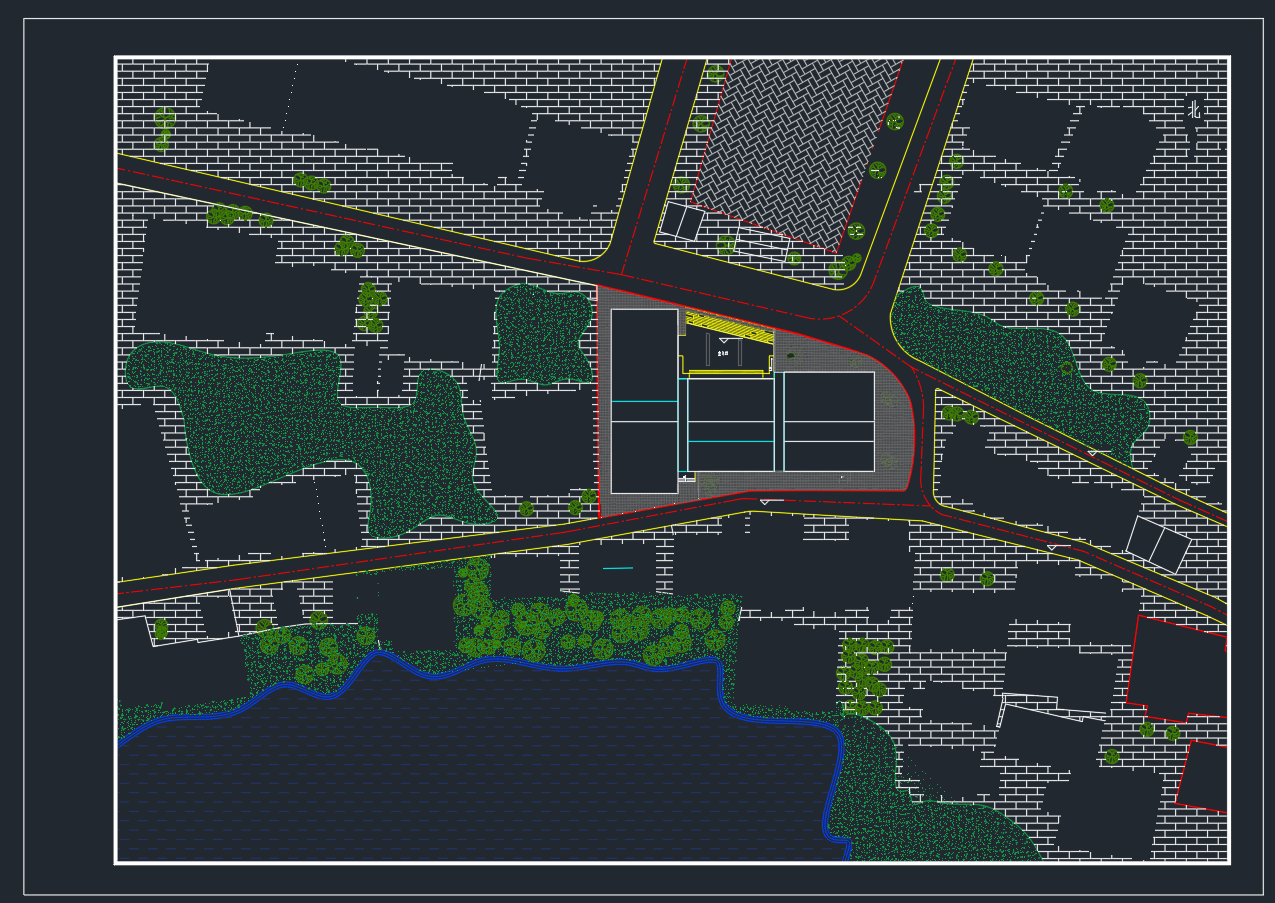Click the level marker triangle in the entrance courtyard
1275x903 pixels.
click(724, 341)
